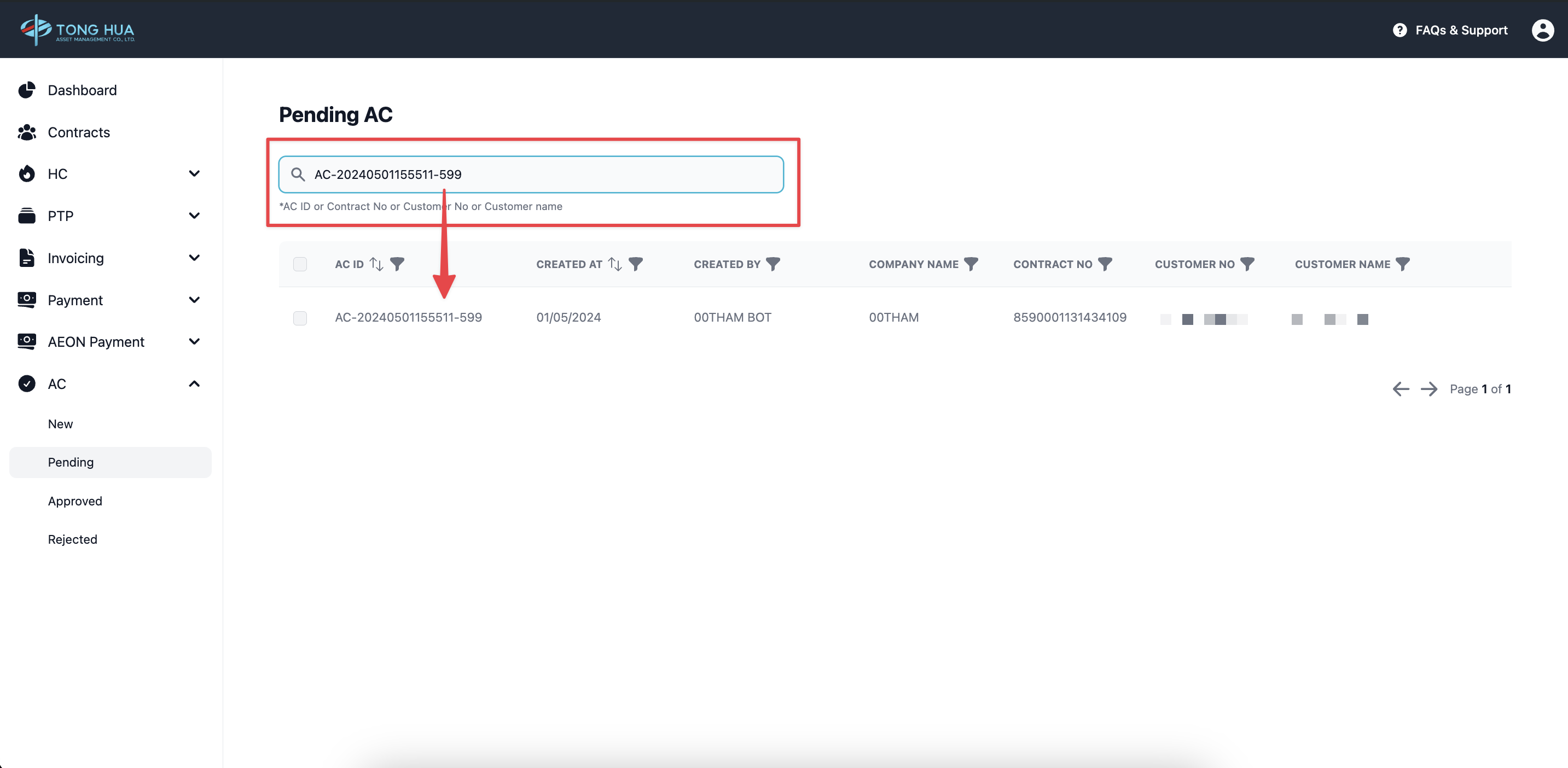The width and height of the screenshot is (1568, 768).
Task: Open the user account avatar icon
Action: click(1542, 30)
